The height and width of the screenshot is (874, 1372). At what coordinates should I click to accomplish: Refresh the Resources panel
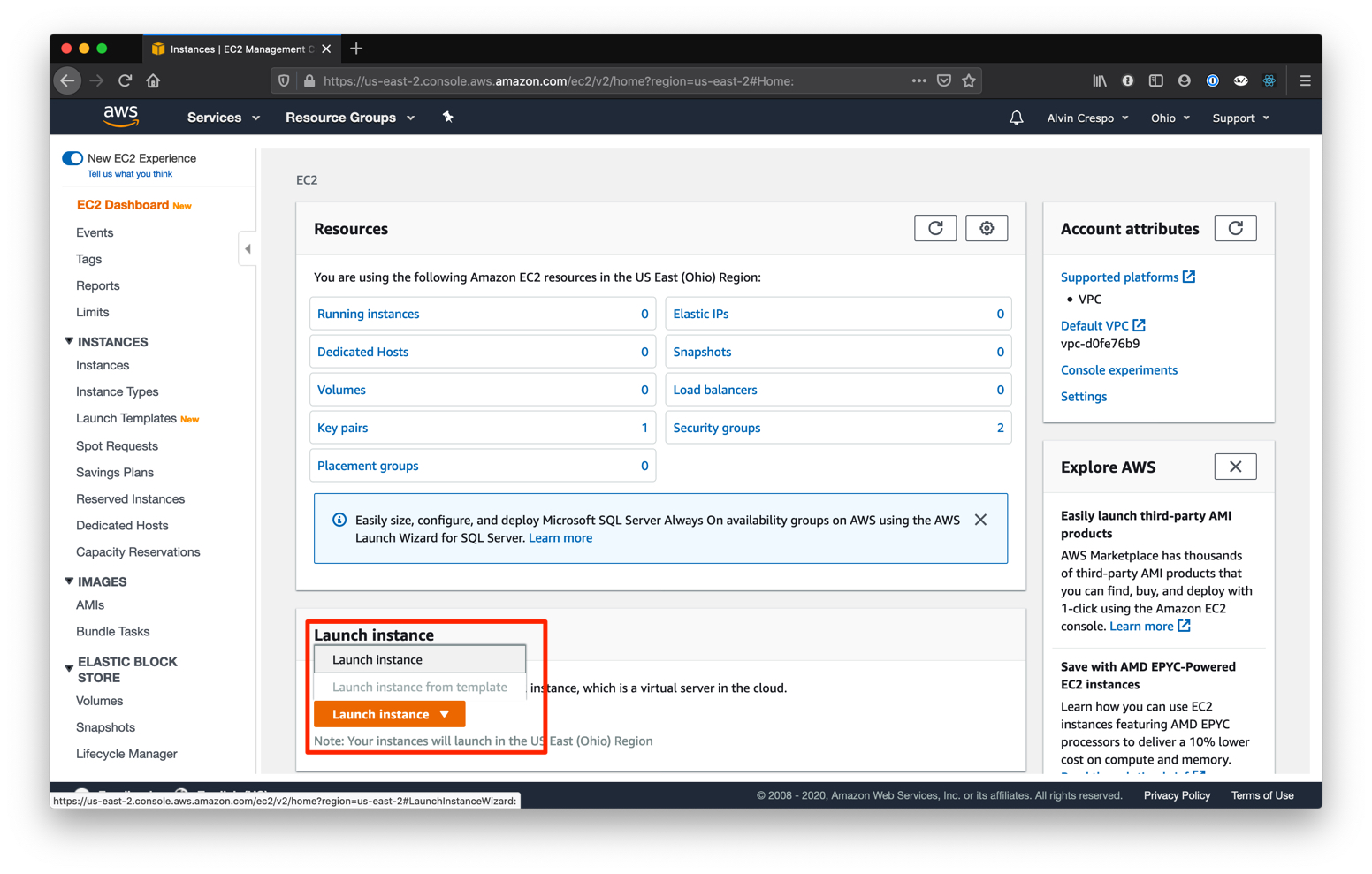[x=935, y=228]
